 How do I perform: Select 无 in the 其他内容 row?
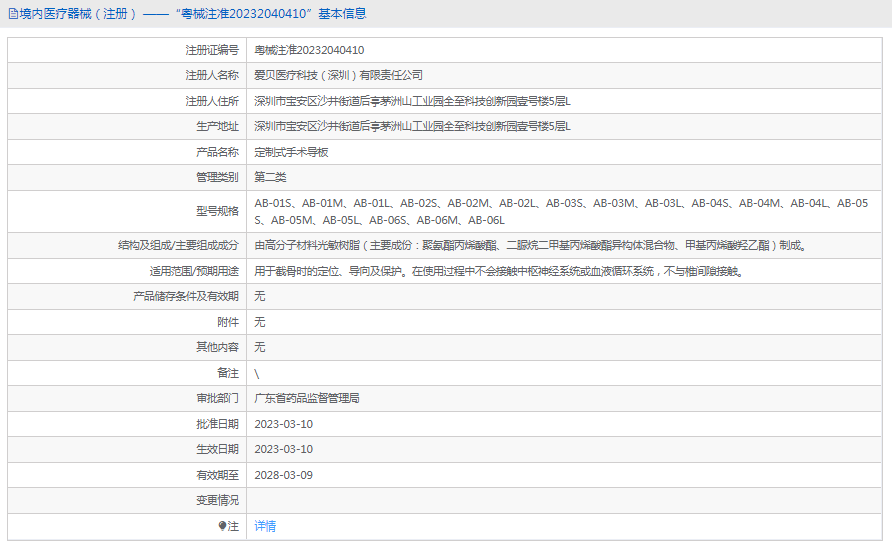pos(259,347)
